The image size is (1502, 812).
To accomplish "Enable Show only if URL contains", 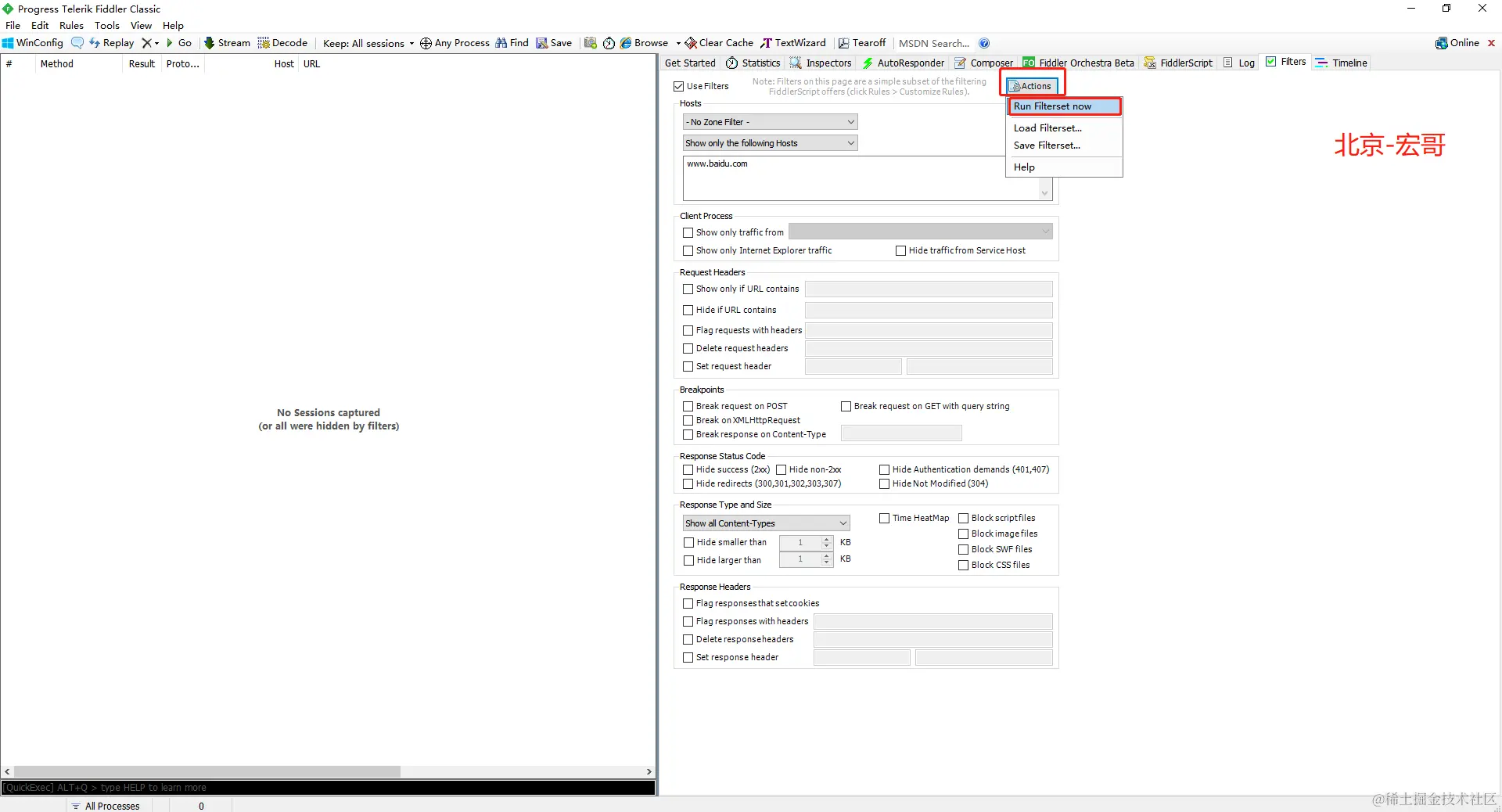I will click(x=688, y=289).
